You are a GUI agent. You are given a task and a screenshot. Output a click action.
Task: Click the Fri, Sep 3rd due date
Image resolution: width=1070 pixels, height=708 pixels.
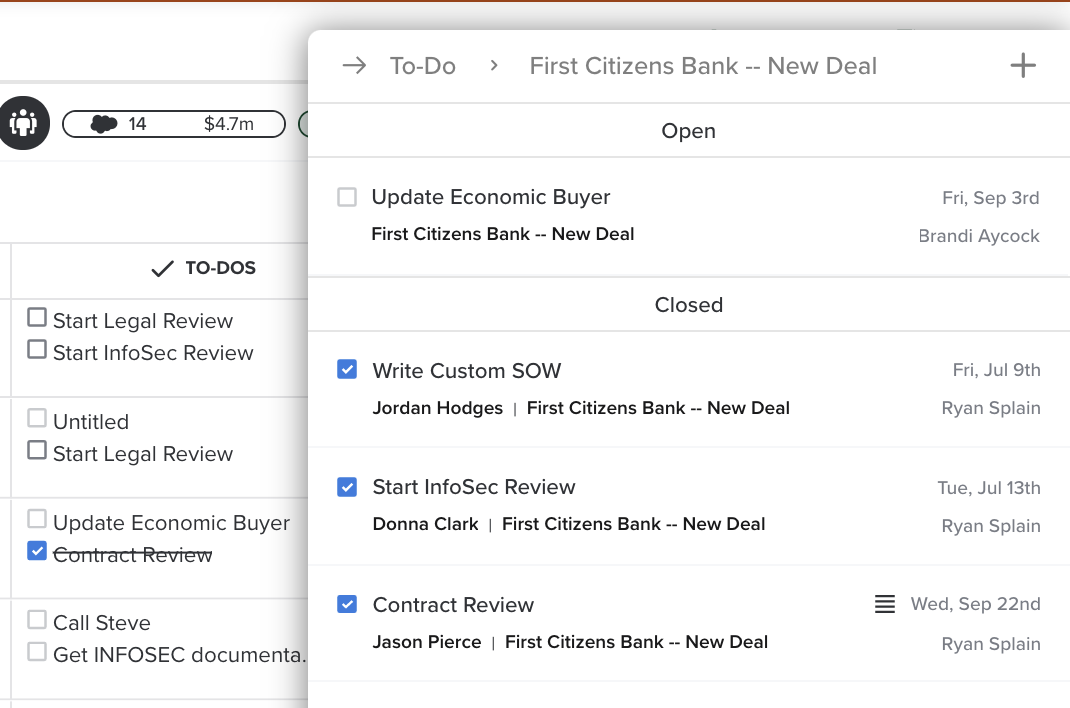(x=990, y=198)
